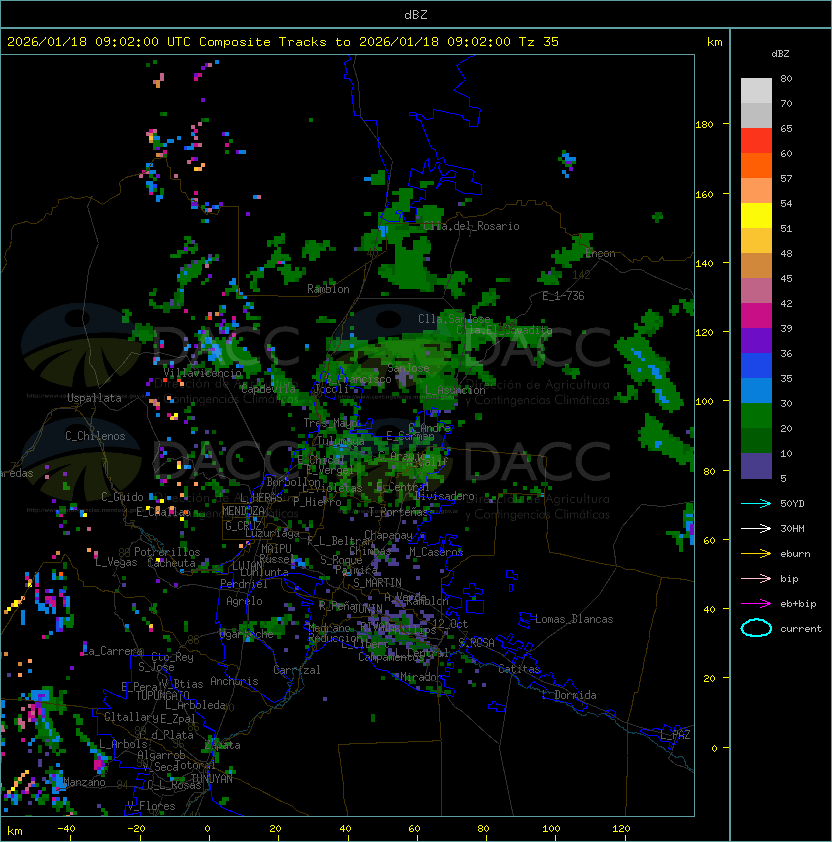
Task: Click the 'M_Caseros' map label
Action: tap(436, 551)
